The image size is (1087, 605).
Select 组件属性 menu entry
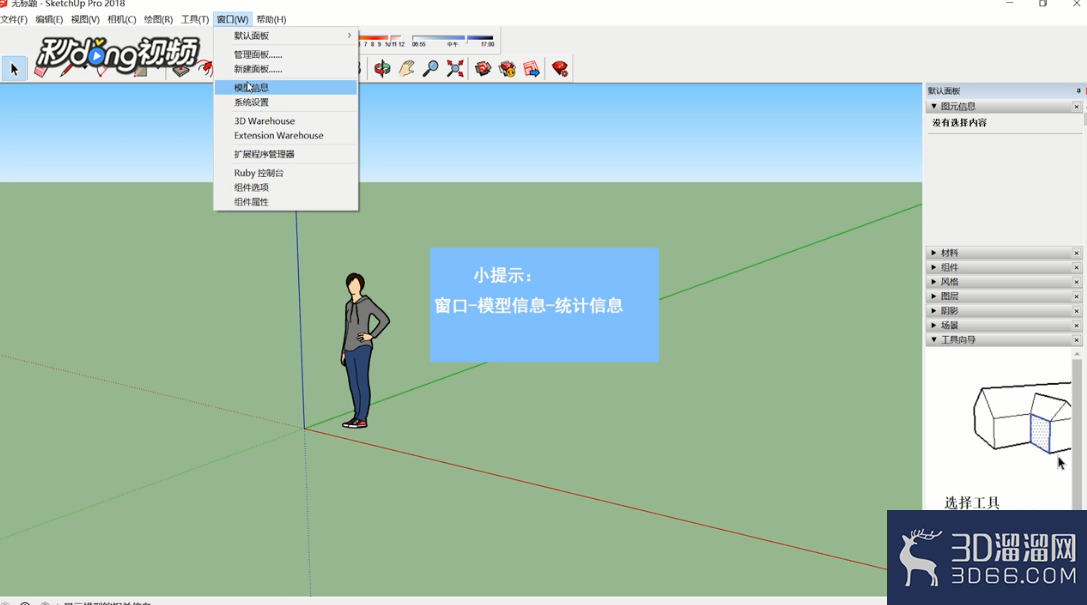point(286,202)
